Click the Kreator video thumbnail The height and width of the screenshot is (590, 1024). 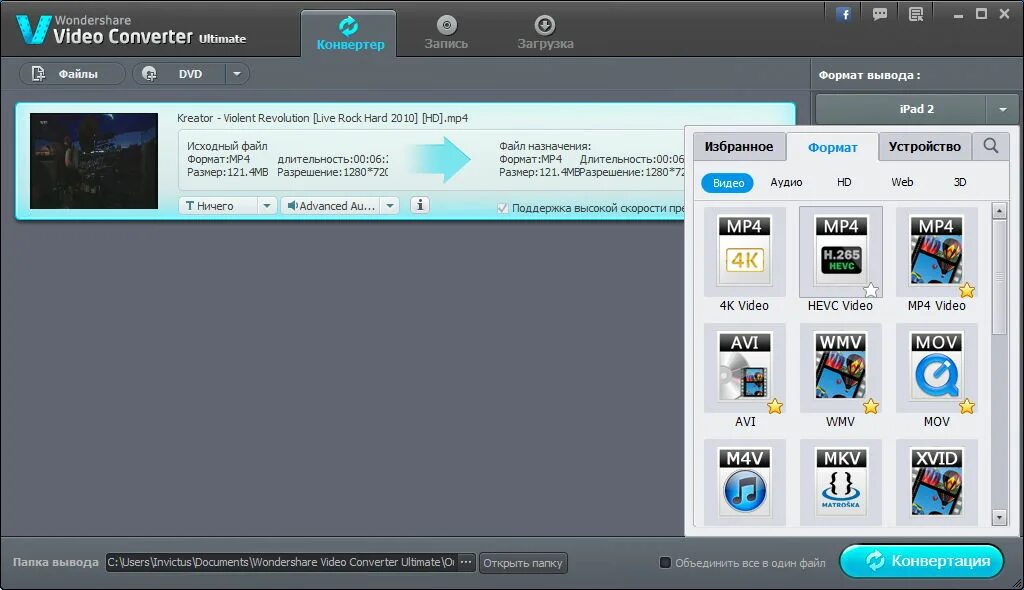(x=94, y=161)
